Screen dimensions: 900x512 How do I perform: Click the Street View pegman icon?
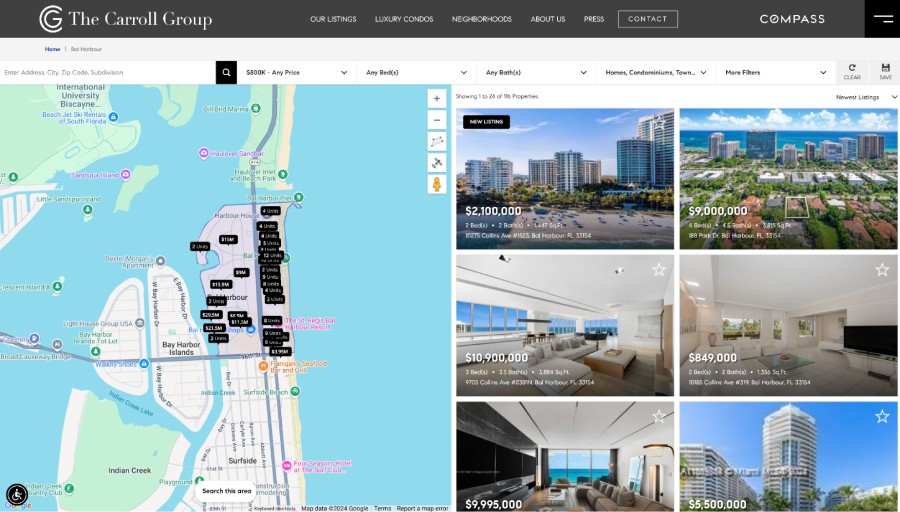[x=436, y=184]
